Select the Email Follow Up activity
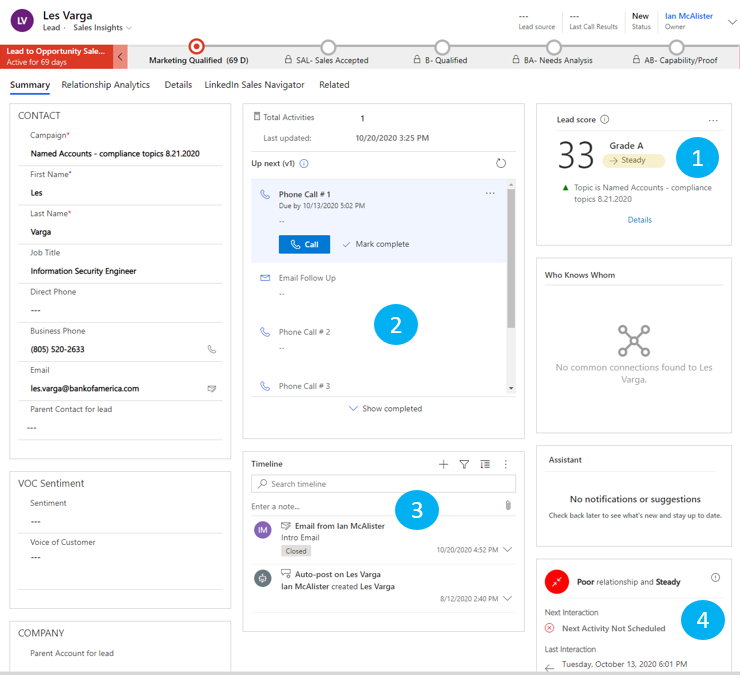The height and width of the screenshot is (682, 741). pos(307,278)
